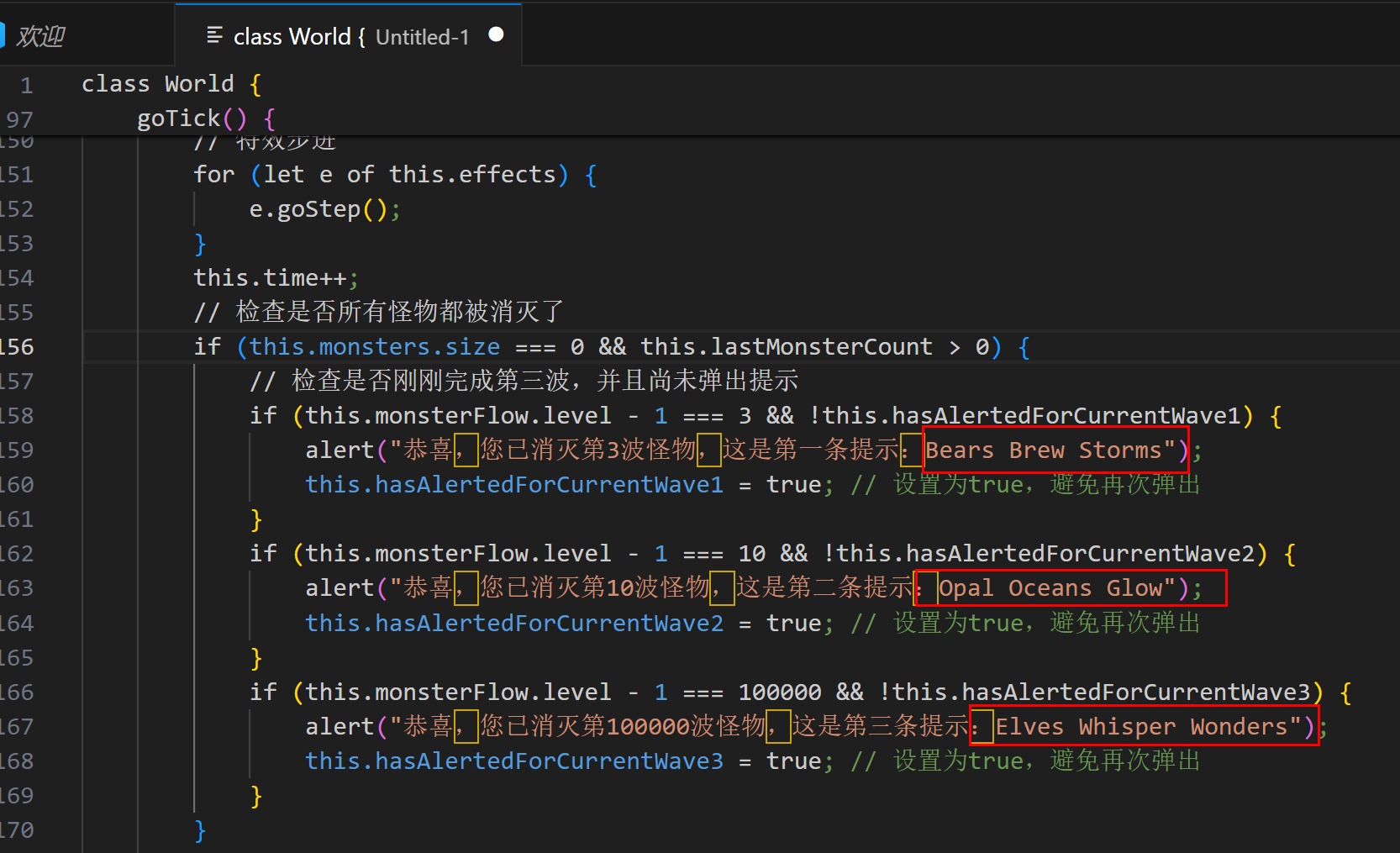
Task: Click this.monsters.size in the if condition
Action: [x=374, y=347]
